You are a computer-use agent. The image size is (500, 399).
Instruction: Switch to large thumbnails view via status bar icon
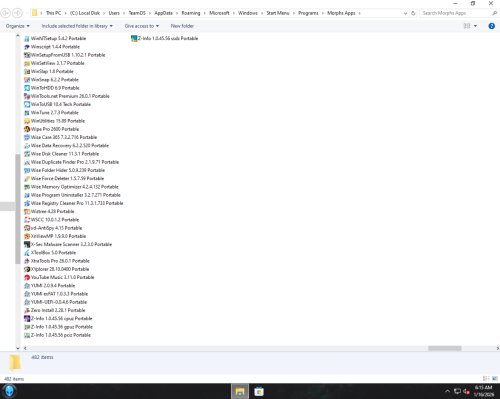pos(495,379)
